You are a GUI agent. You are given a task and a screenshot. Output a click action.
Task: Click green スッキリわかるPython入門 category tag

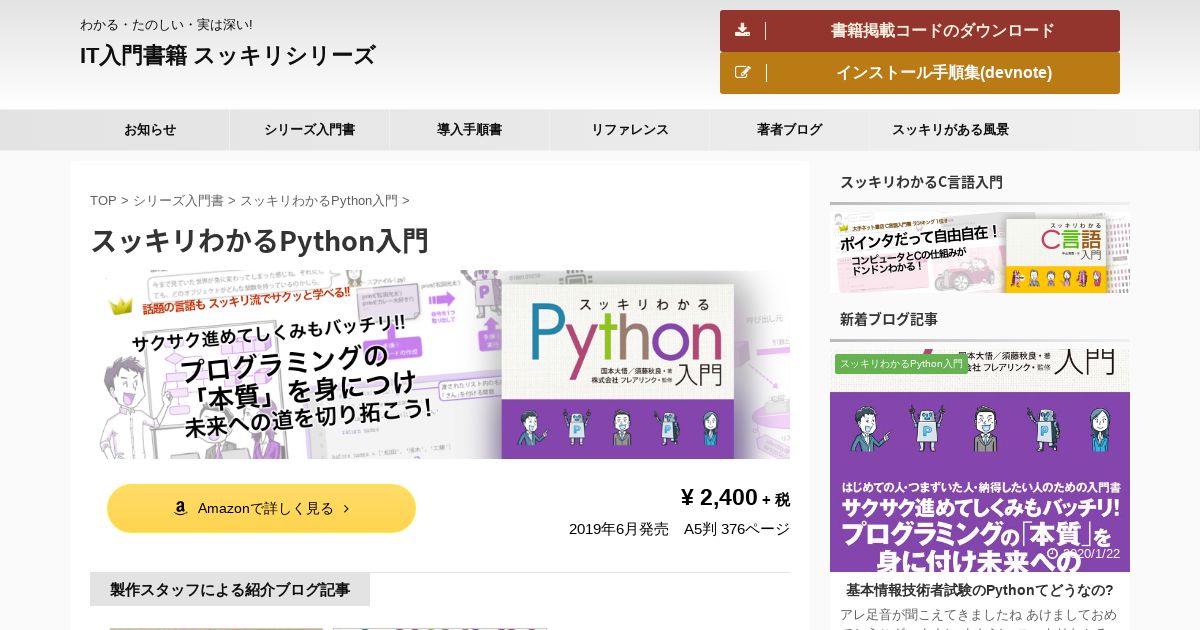coord(902,364)
